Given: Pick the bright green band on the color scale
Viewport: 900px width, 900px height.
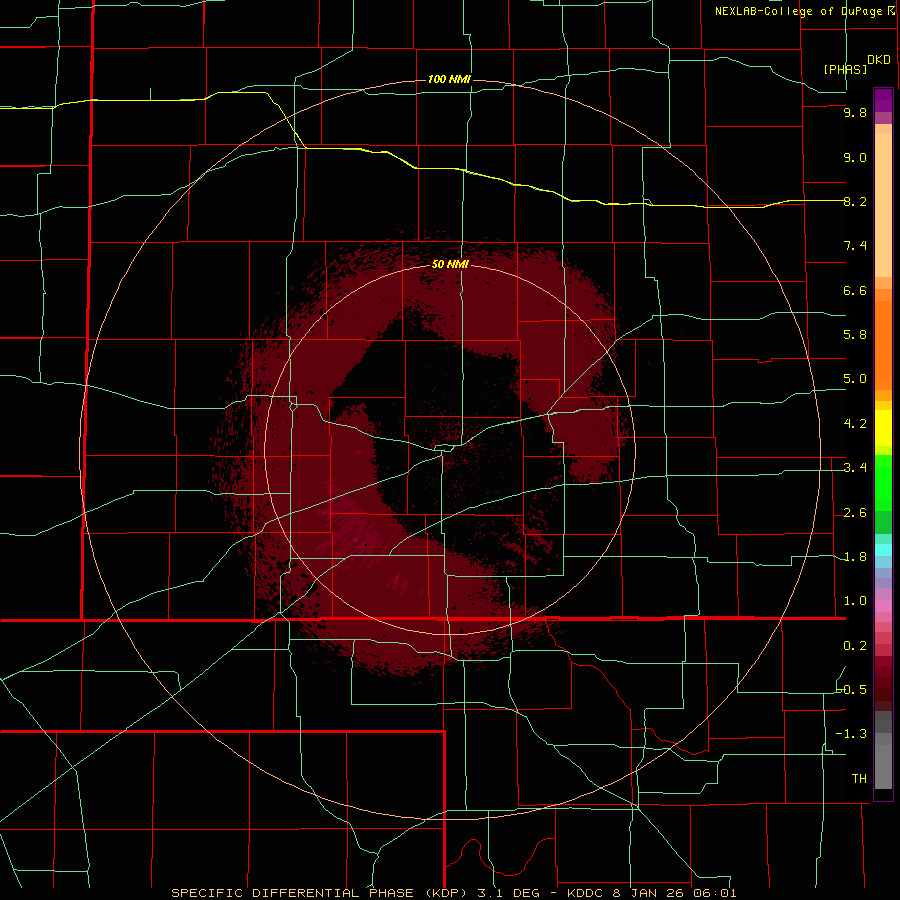Looking at the screenshot, I should [883, 482].
